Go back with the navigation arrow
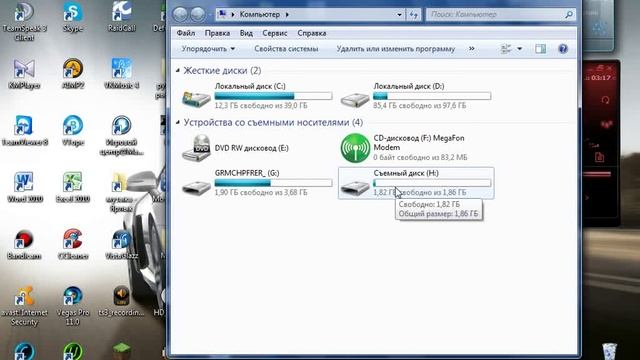Viewport: 640px width, 360px height. click(x=180, y=15)
